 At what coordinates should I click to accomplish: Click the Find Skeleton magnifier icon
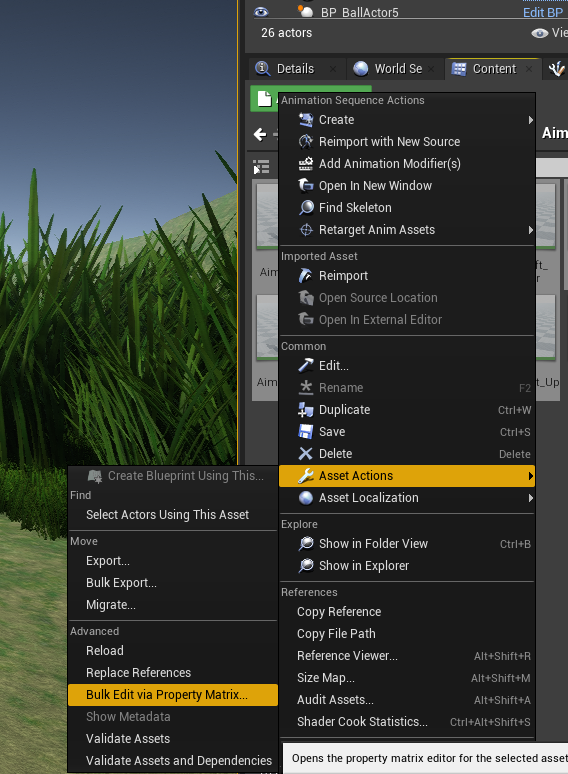[306, 208]
